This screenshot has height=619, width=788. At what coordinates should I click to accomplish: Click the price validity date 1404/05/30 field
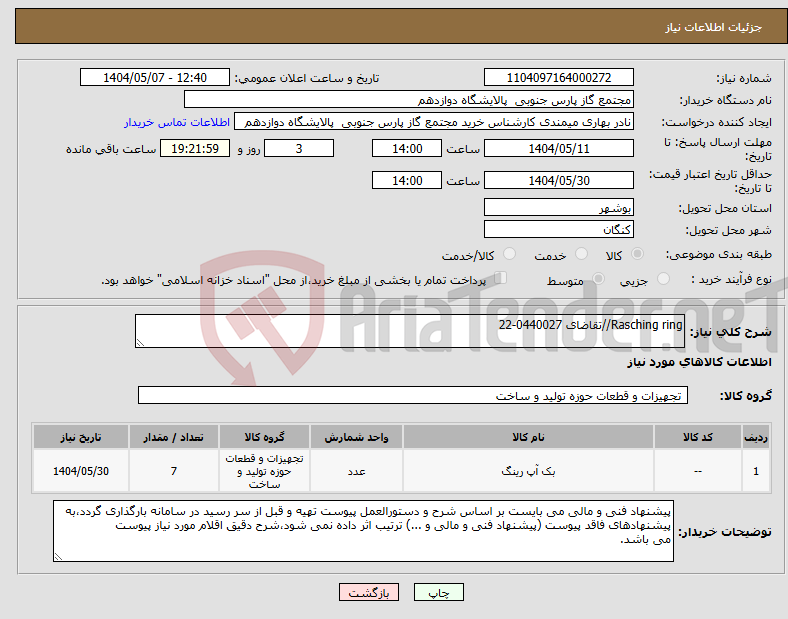pos(558,180)
